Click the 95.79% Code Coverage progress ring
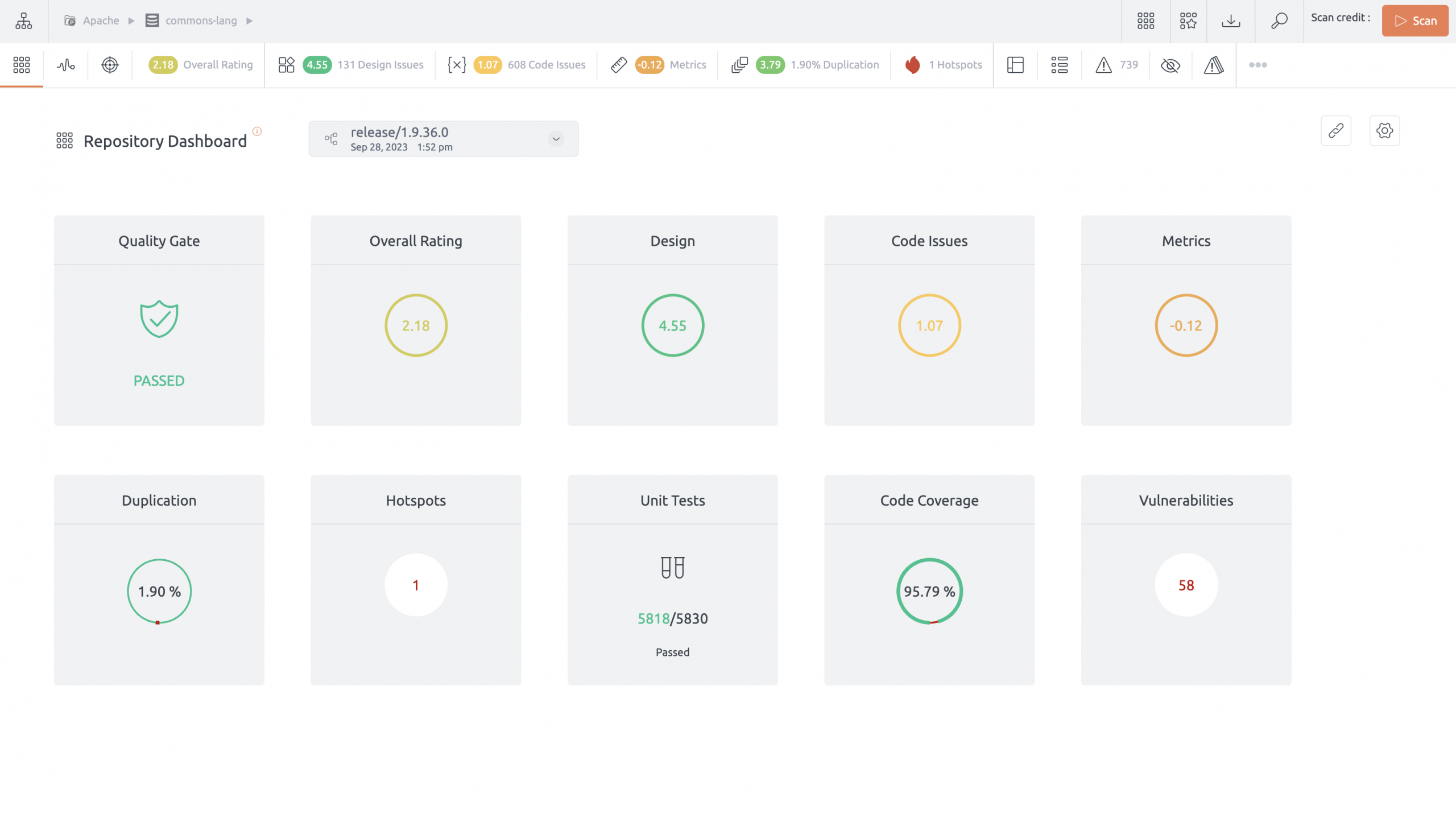This screenshot has height=830, width=1456. point(929,591)
